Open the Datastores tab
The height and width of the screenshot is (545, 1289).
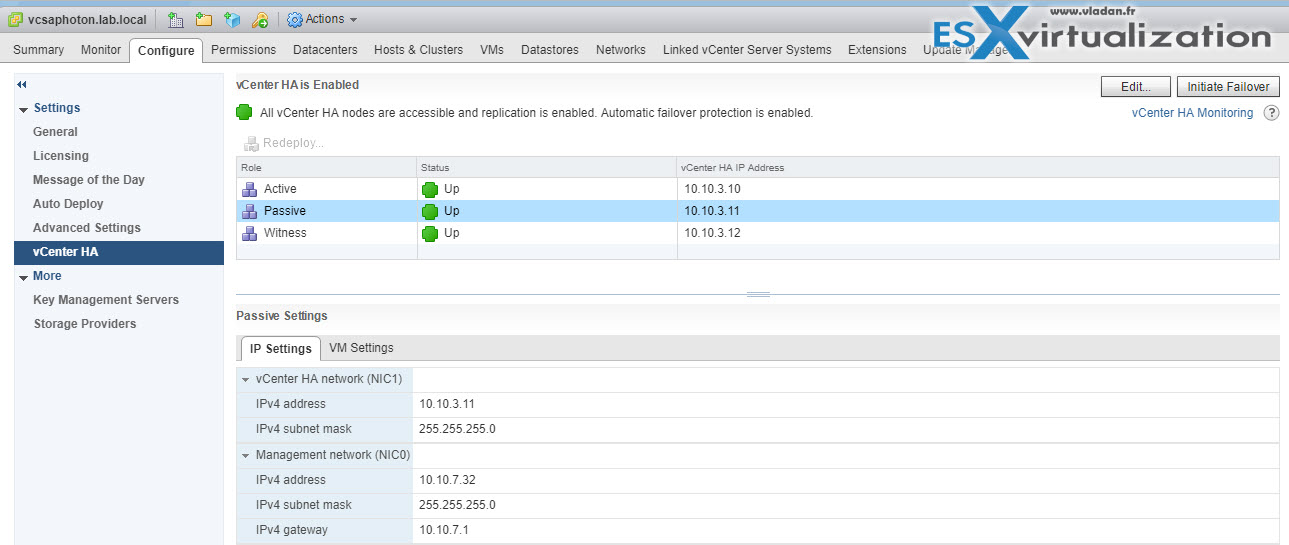point(550,50)
